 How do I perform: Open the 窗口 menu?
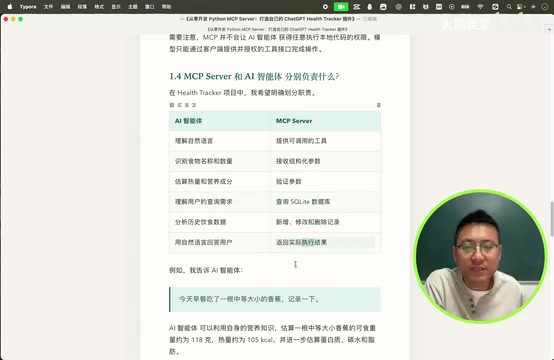coord(150,7)
